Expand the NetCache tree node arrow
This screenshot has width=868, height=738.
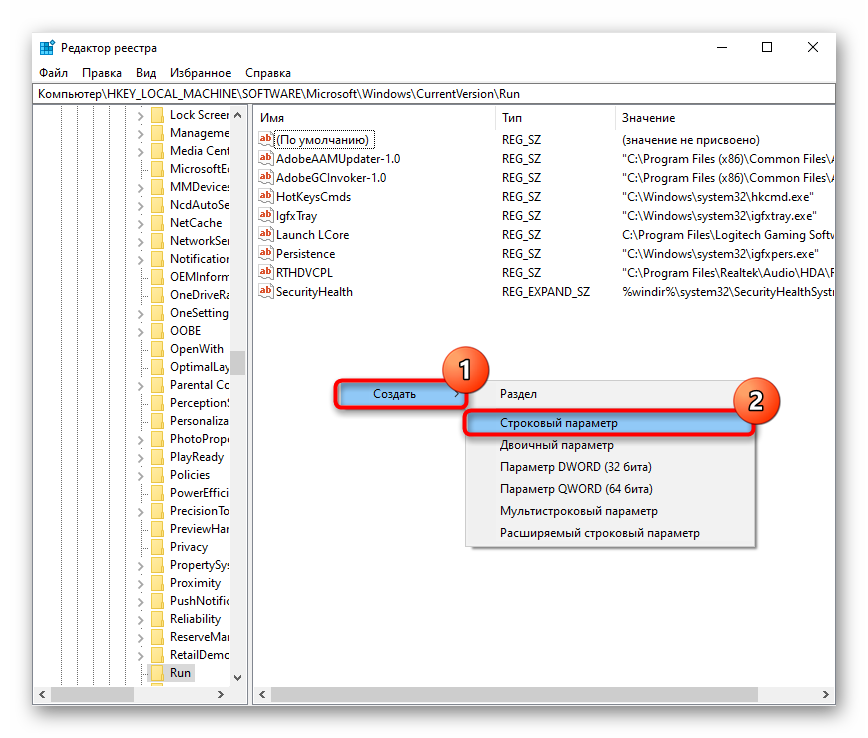point(140,223)
